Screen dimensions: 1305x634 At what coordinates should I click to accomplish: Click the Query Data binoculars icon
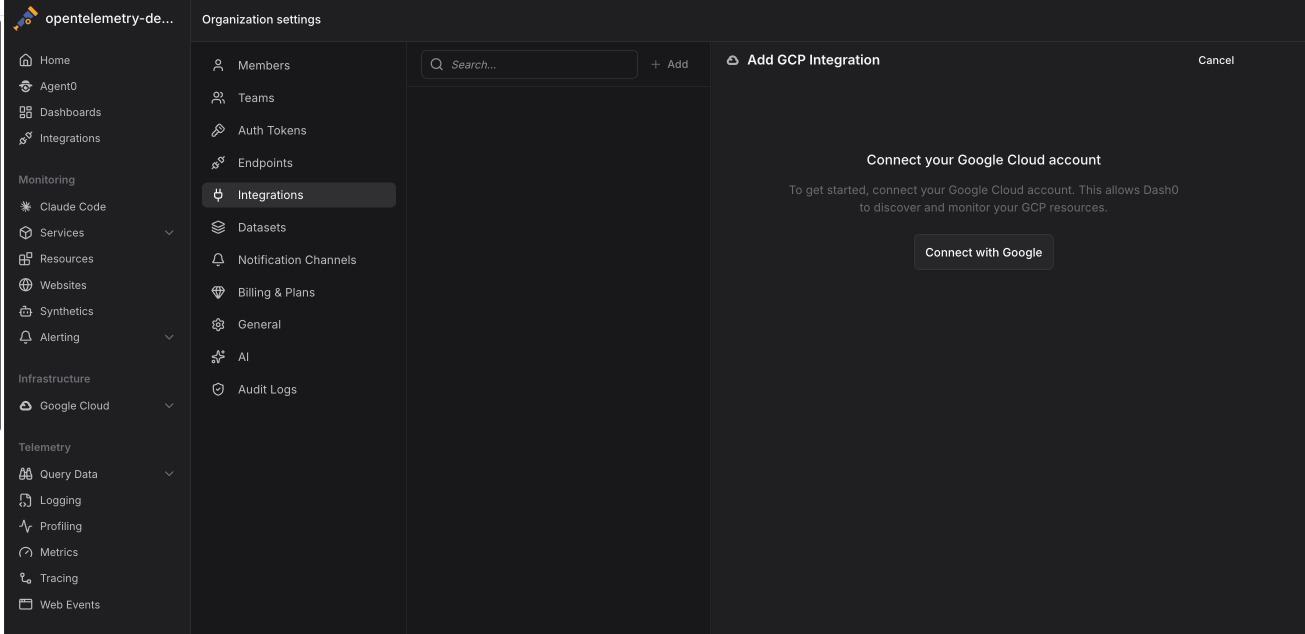pos(26,474)
